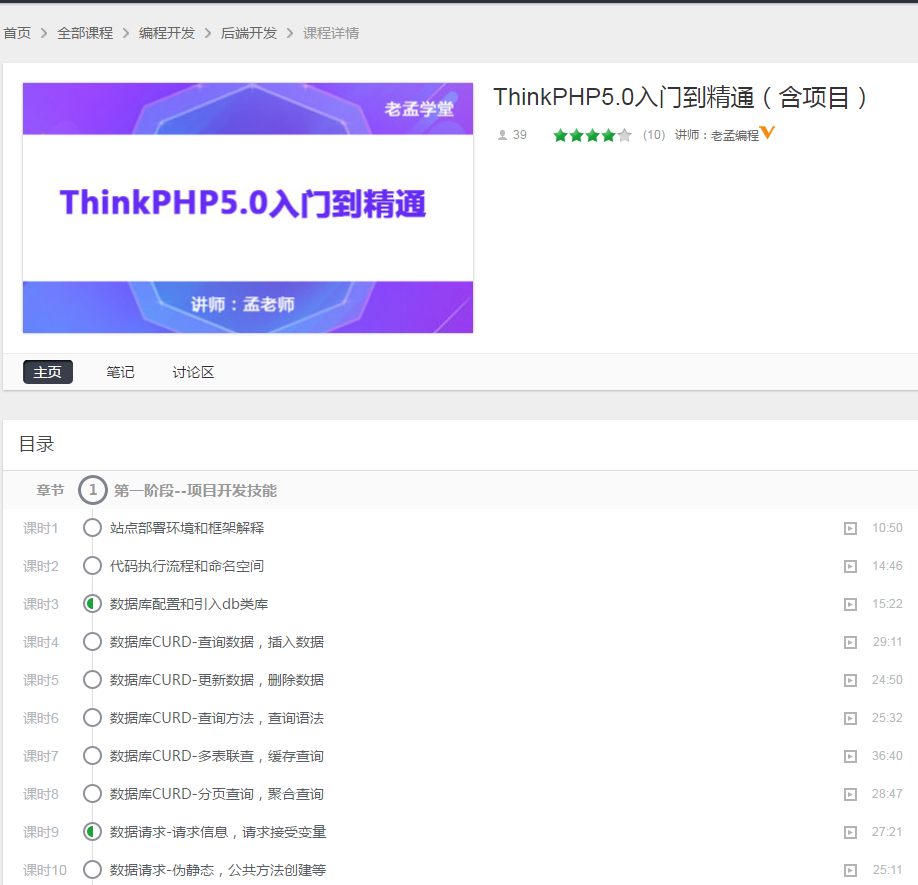Open the 笔记 tab
The height and width of the screenshot is (885, 918).
point(120,372)
